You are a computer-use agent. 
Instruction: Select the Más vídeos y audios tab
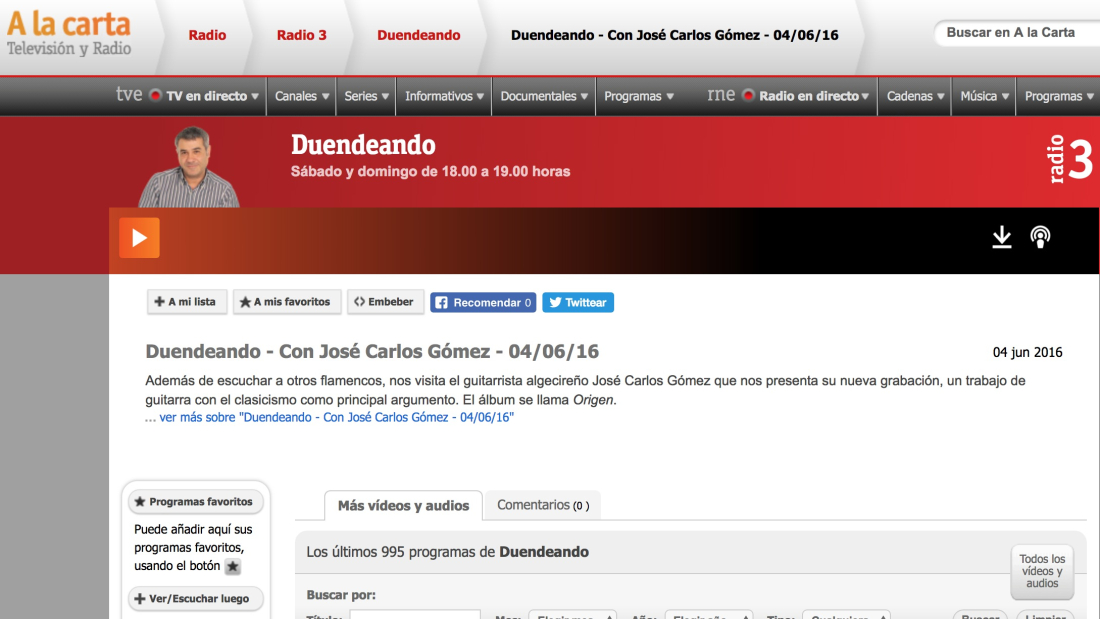pos(403,506)
